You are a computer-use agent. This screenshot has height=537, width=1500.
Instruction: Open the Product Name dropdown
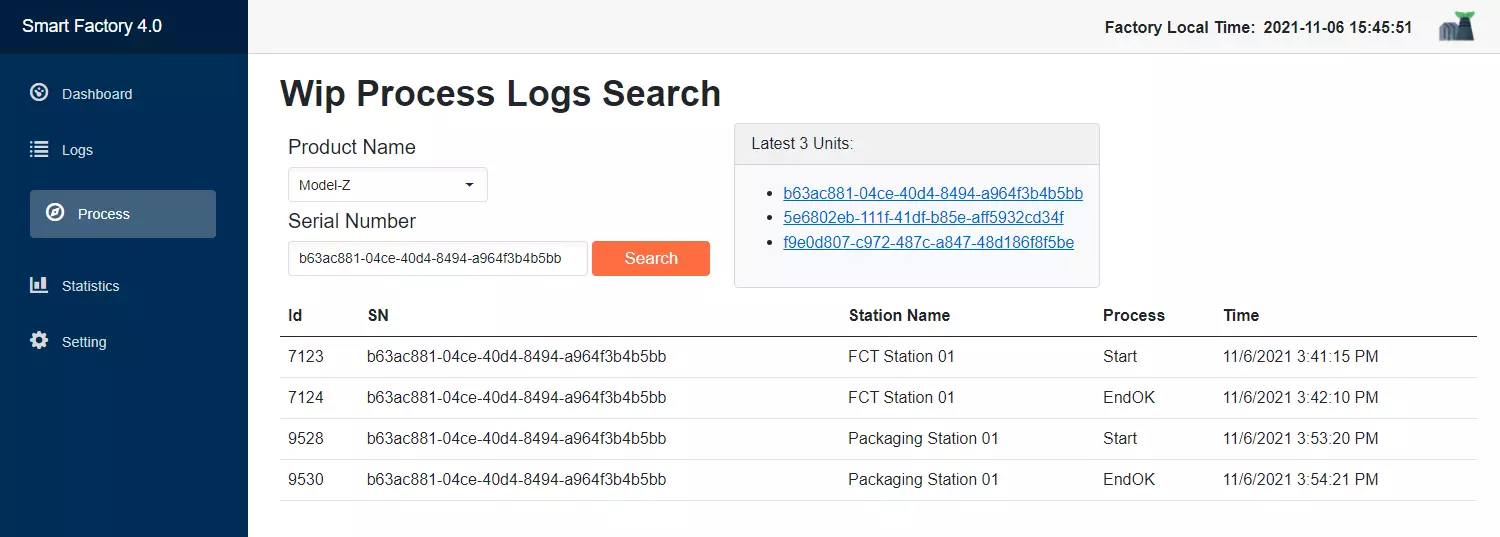pos(387,185)
